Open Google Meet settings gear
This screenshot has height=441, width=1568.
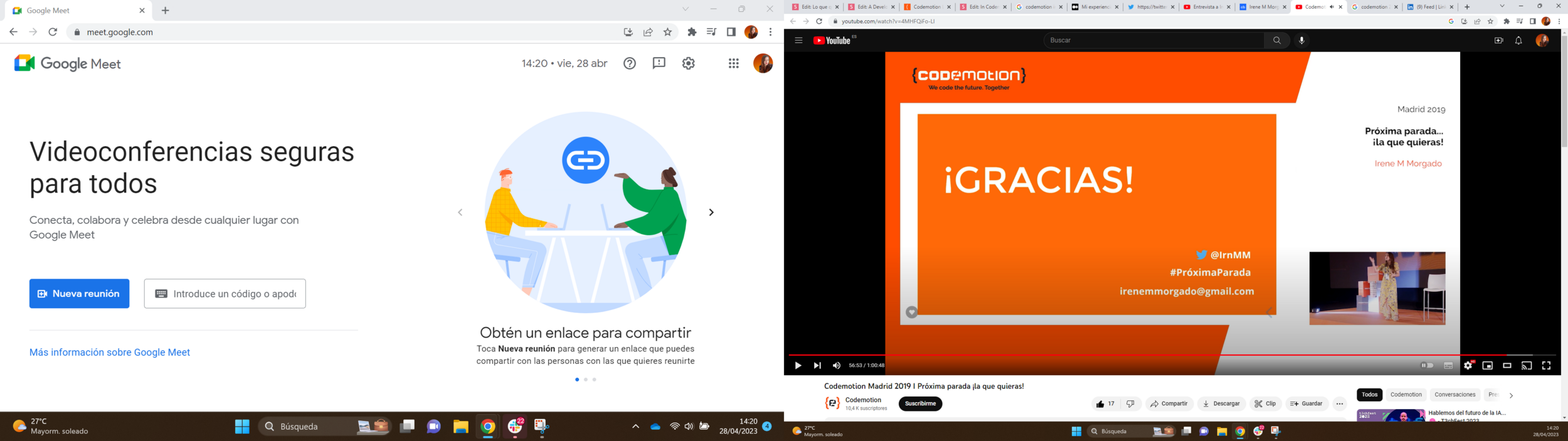click(689, 63)
